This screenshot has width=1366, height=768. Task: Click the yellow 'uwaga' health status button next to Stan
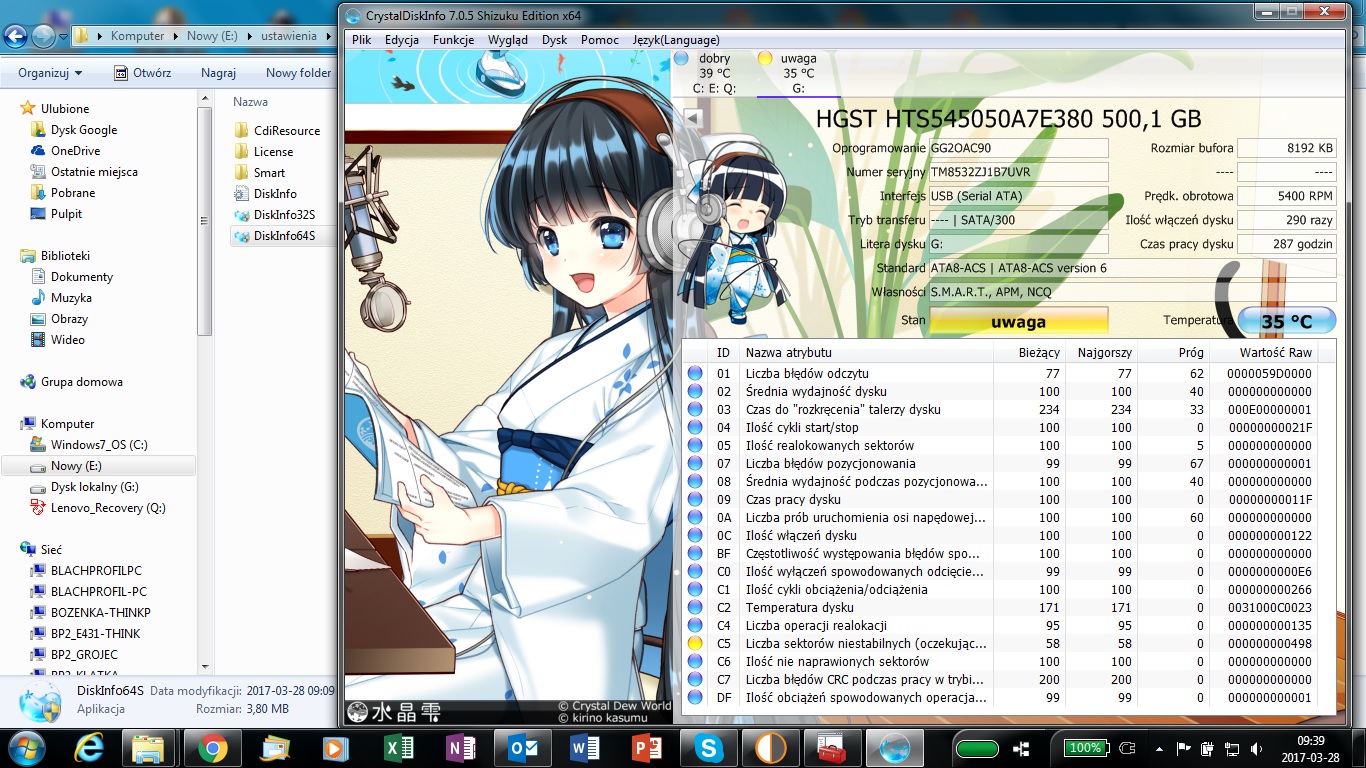[1018, 321]
